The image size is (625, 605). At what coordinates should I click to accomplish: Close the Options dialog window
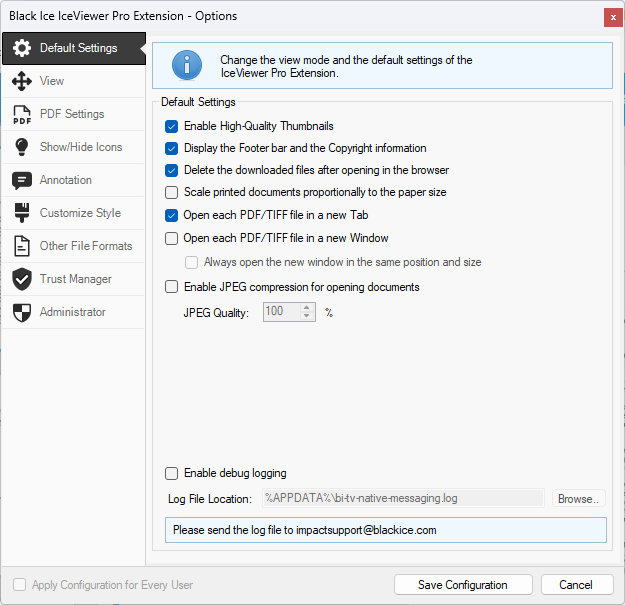coord(613,18)
